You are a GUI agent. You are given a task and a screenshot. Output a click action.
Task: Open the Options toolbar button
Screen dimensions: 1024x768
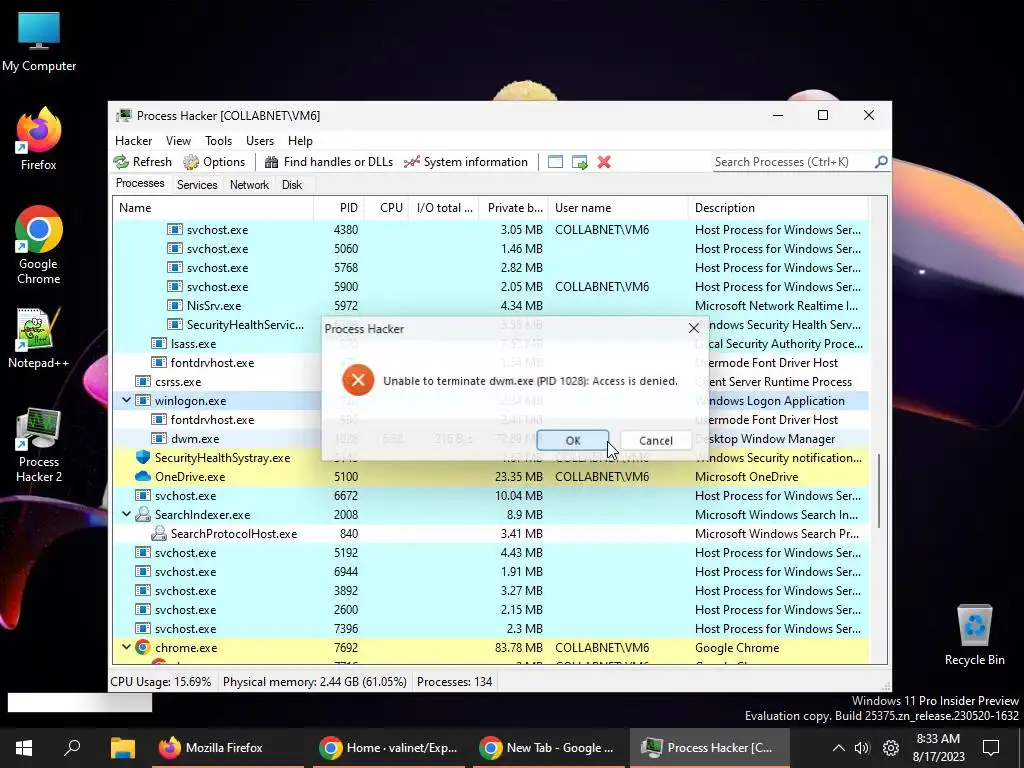[x=214, y=162]
